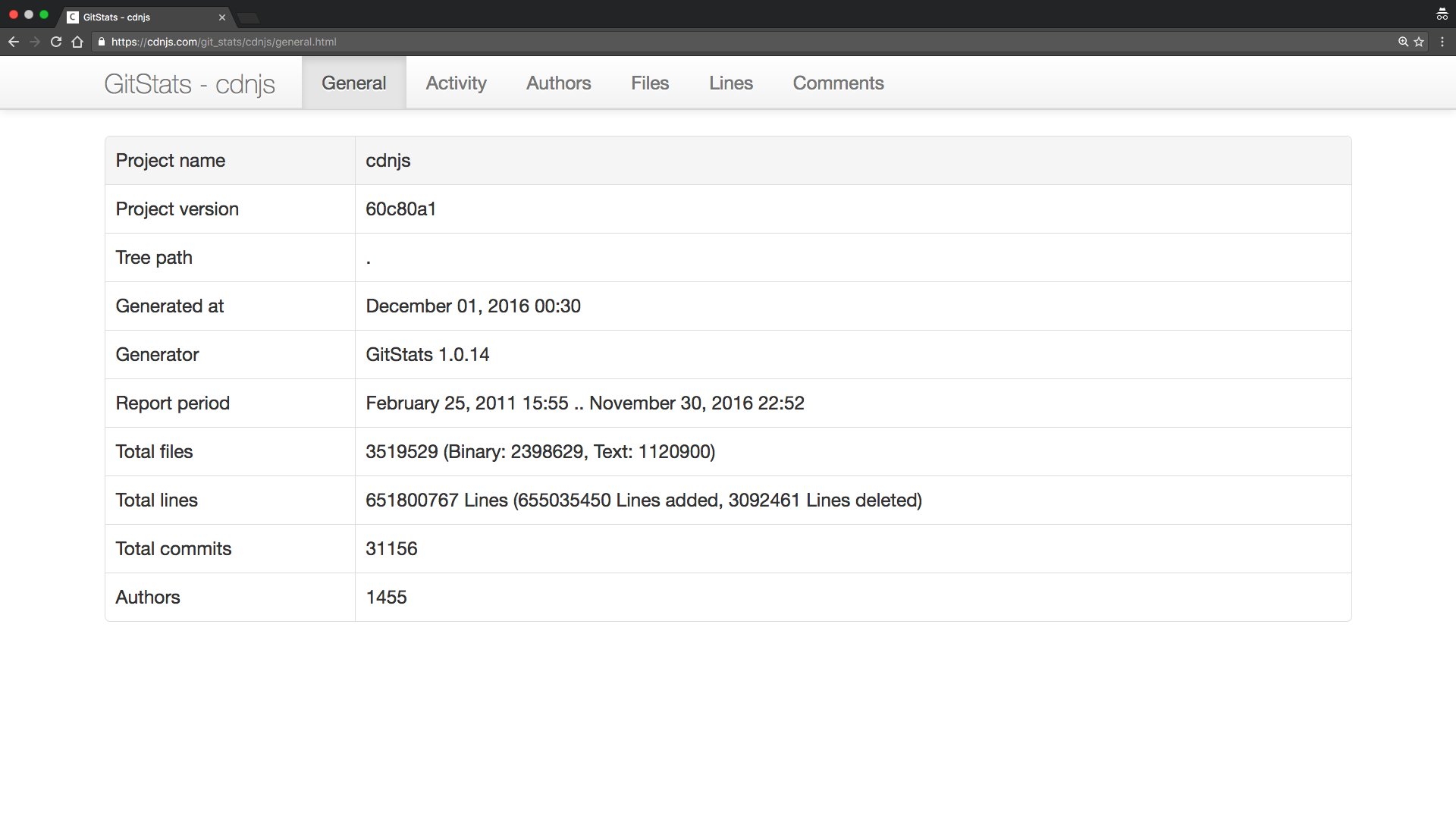Select the 651800767 Lines value

click(644, 500)
